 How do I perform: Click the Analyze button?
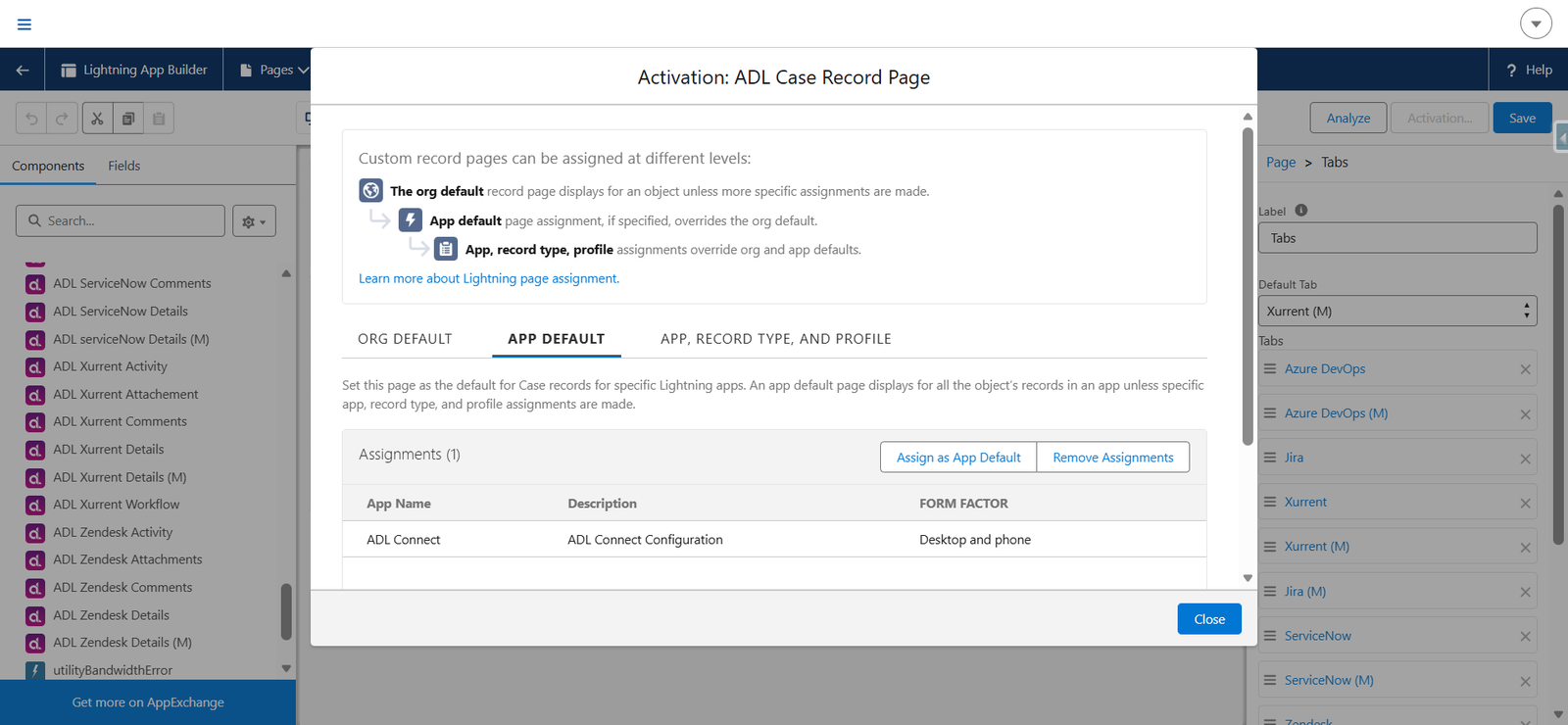point(1348,119)
